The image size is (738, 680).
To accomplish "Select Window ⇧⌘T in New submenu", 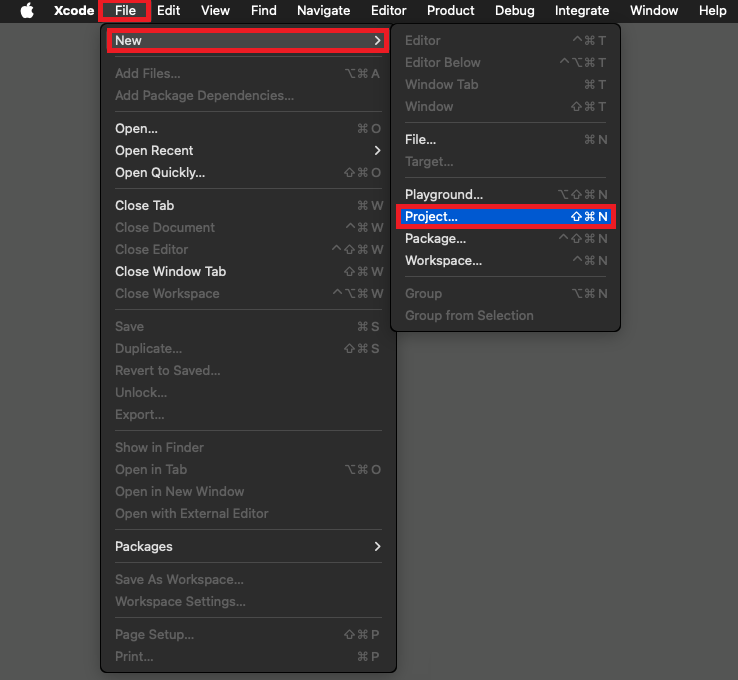I will [506, 107].
